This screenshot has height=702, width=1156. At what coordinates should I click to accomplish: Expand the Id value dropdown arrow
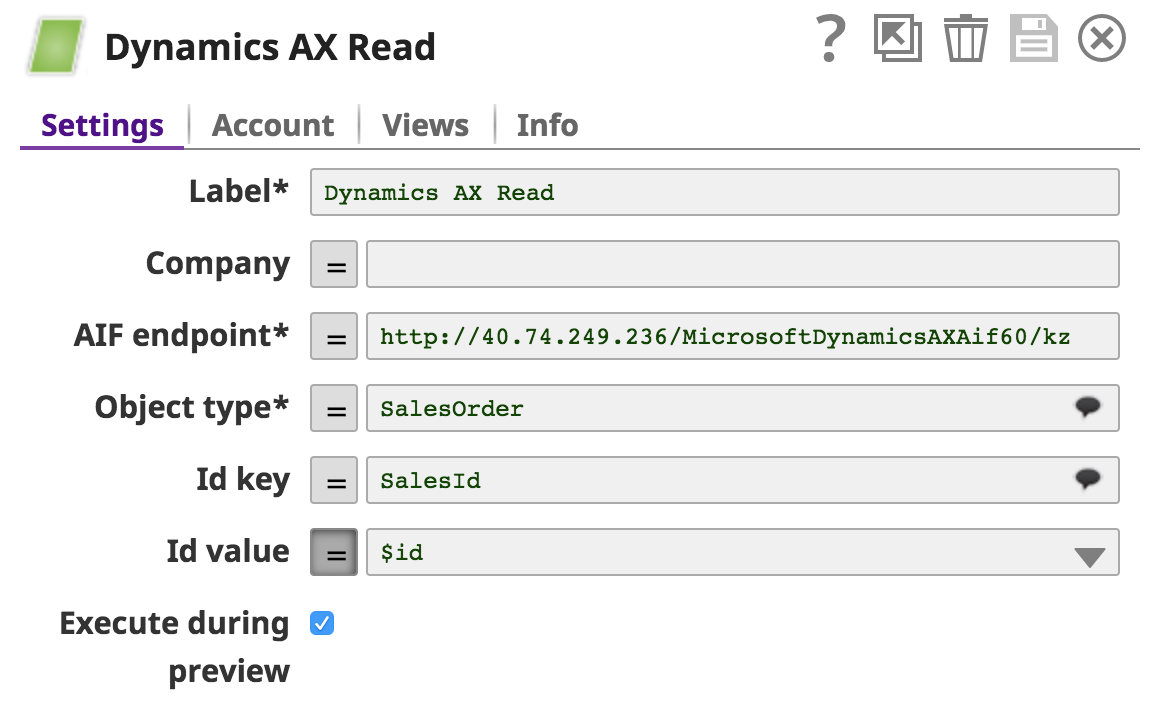[x=1090, y=557]
